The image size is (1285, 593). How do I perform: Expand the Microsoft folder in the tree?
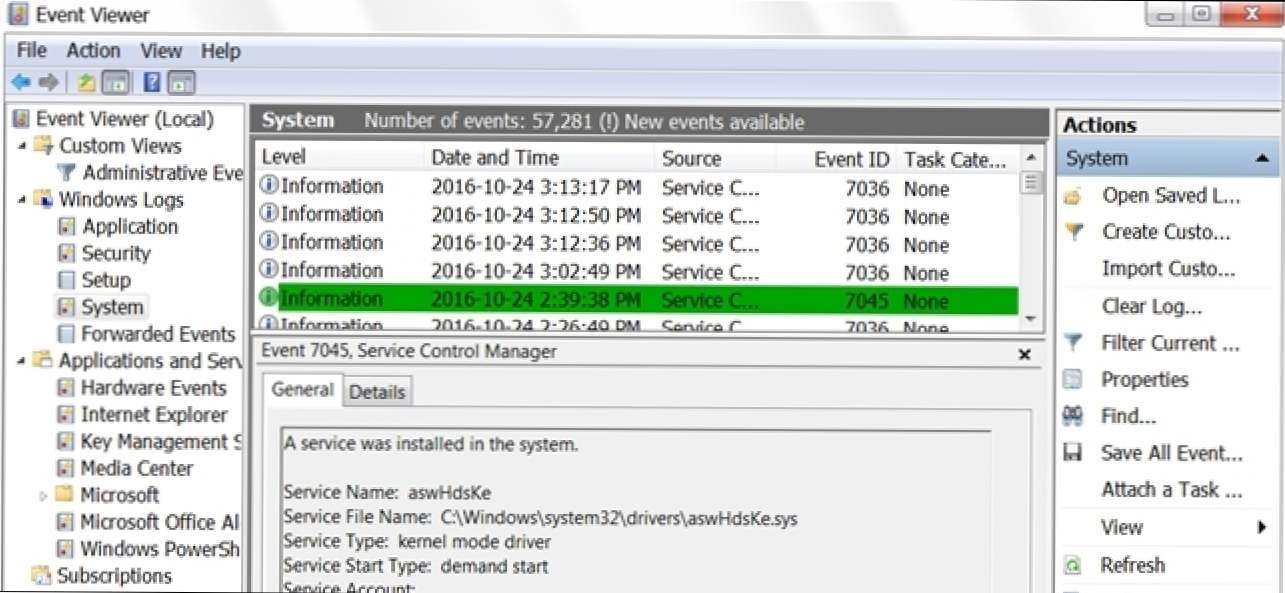coord(43,496)
